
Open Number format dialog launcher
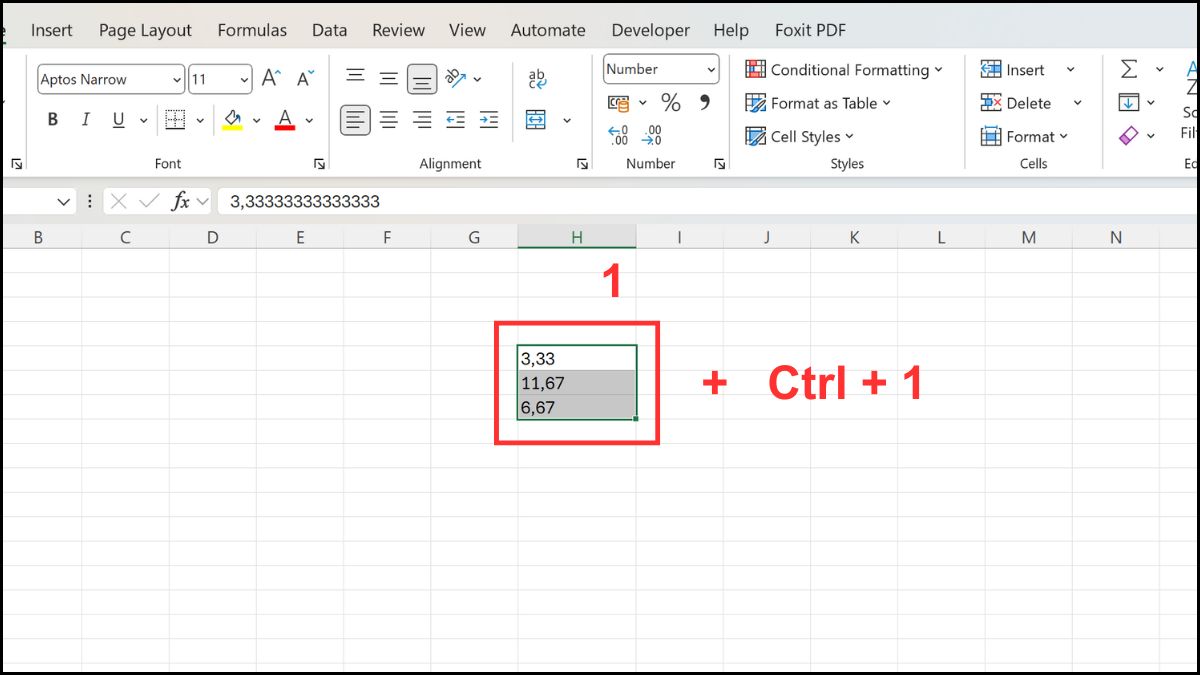[x=719, y=164]
